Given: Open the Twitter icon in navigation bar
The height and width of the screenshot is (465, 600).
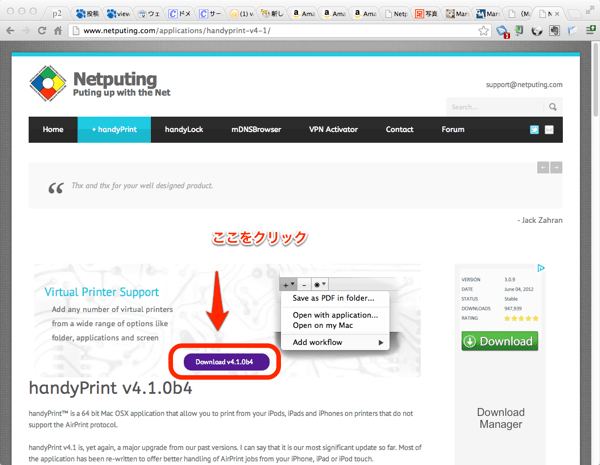Looking at the screenshot, I should tap(534, 130).
